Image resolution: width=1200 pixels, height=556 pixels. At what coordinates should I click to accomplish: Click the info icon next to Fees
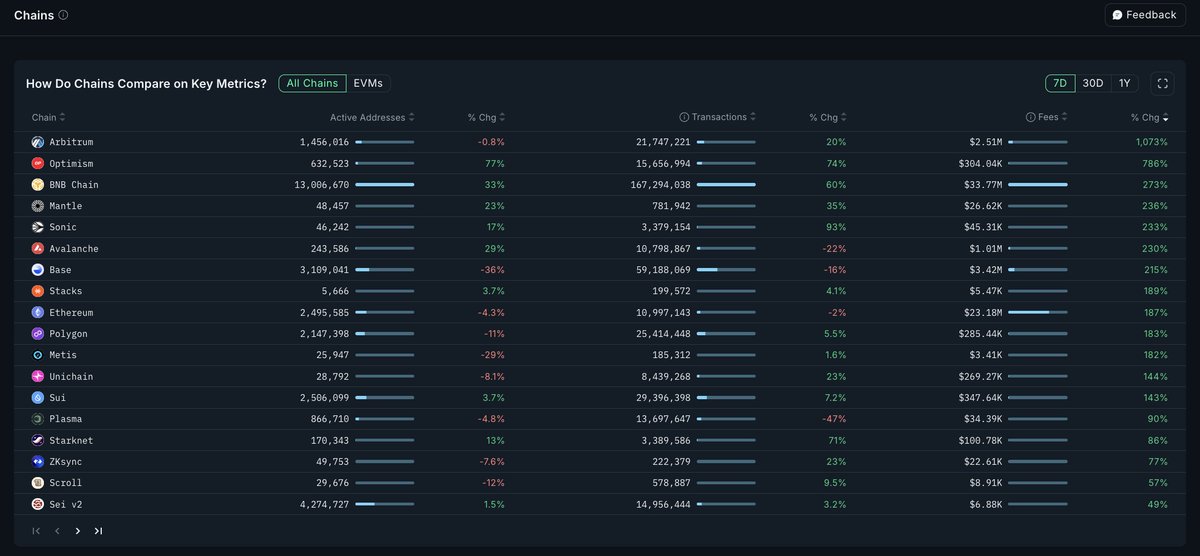tap(1030, 117)
